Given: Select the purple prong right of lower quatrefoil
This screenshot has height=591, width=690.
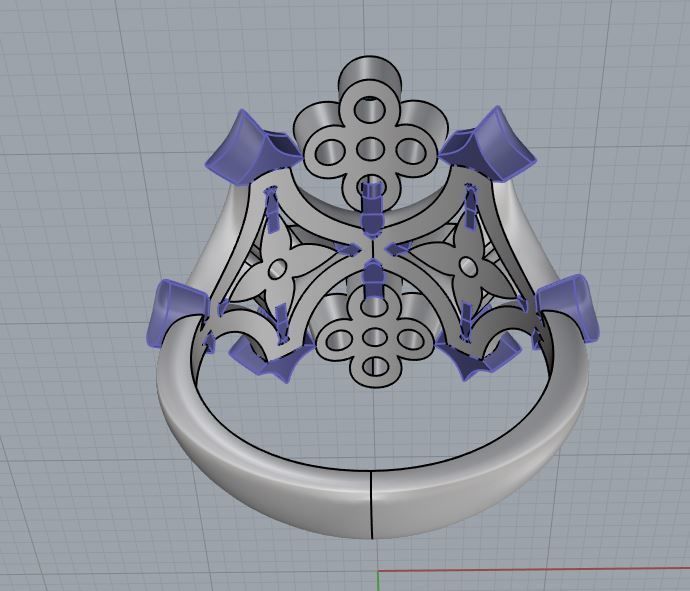Looking at the screenshot, I should tap(477, 356).
